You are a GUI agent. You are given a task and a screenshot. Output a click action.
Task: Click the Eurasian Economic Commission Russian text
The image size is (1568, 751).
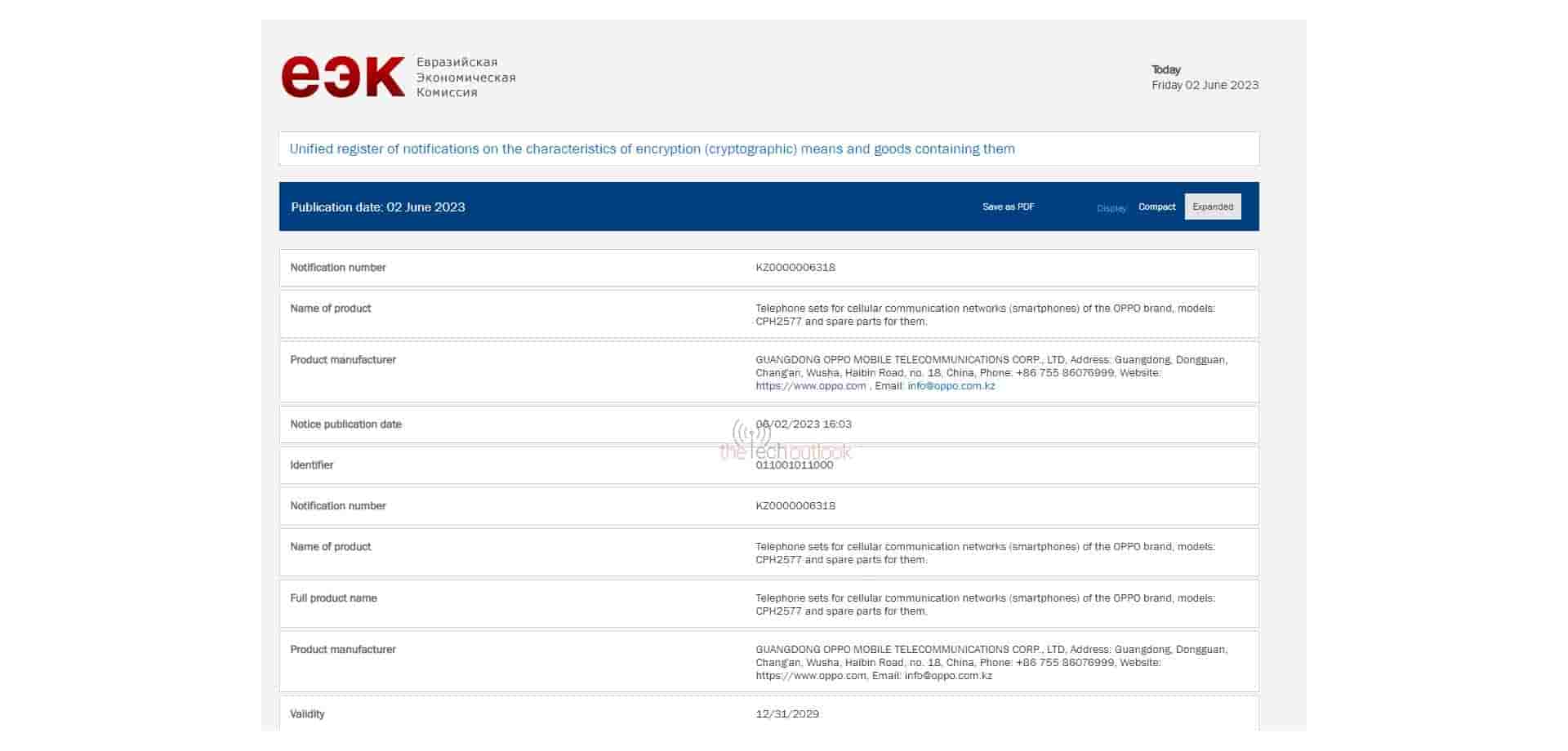tap(465, 78)
